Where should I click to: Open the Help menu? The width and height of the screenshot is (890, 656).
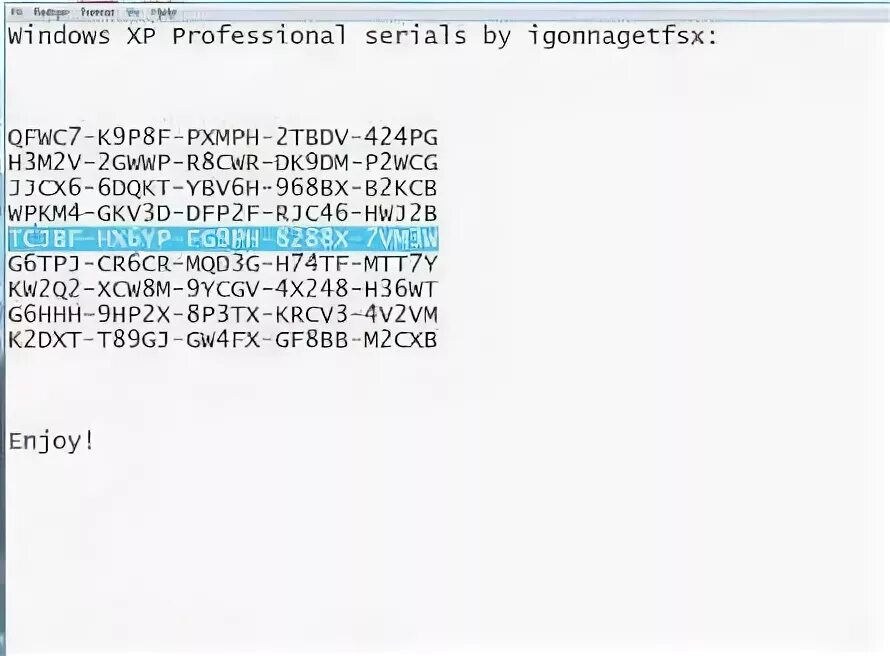164,11
